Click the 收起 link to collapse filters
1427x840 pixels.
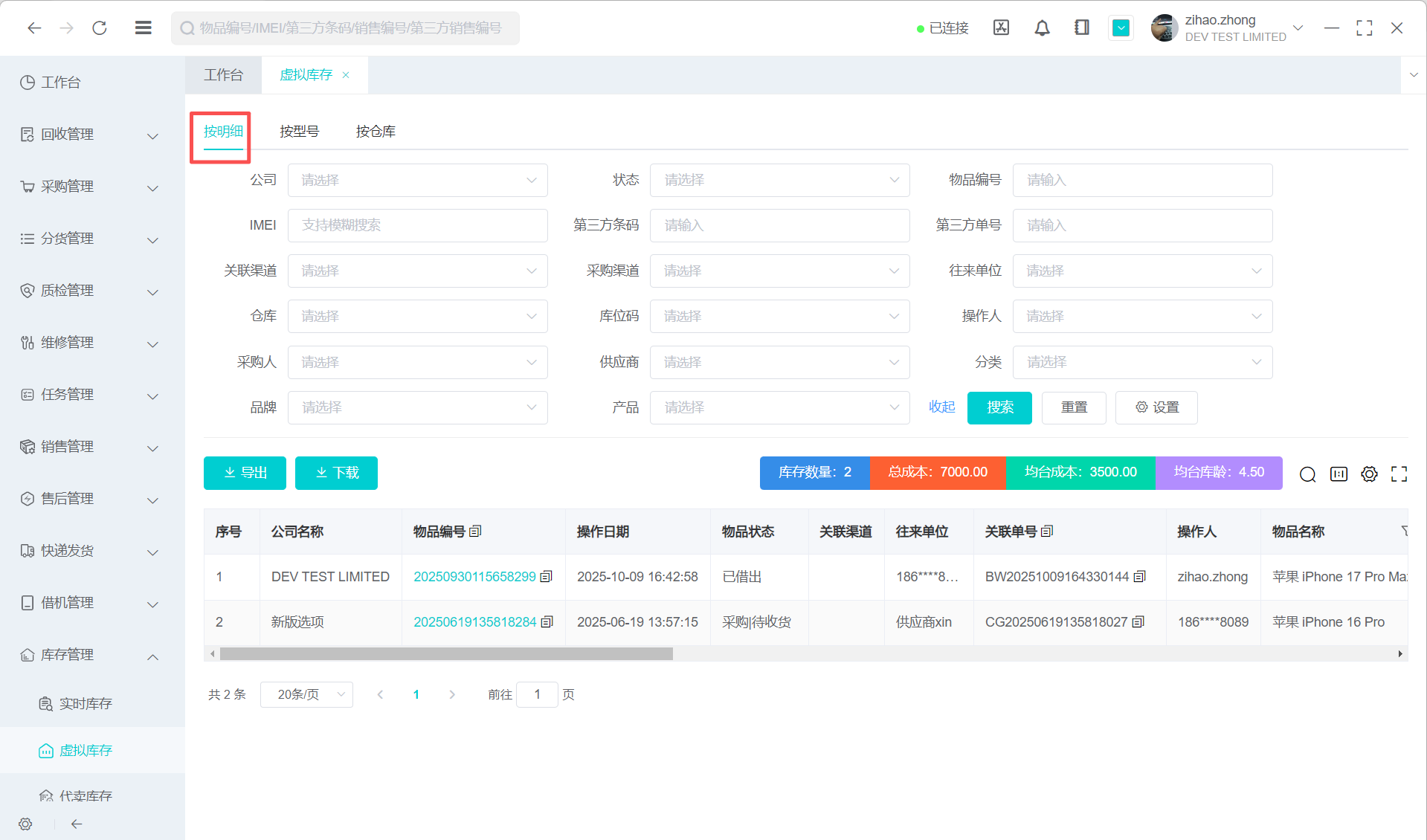point(941,407)
